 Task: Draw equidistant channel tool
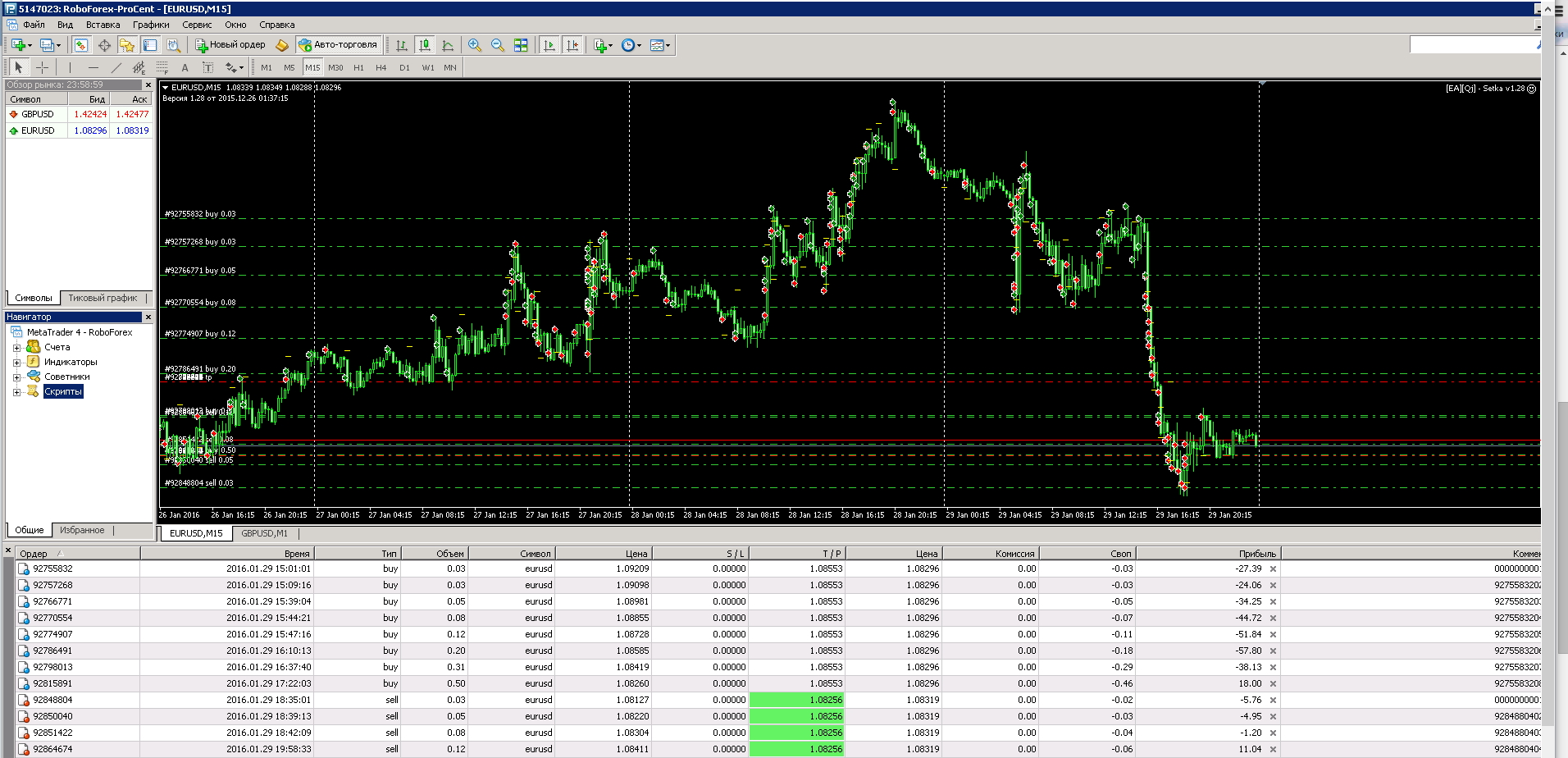point(139,67)
